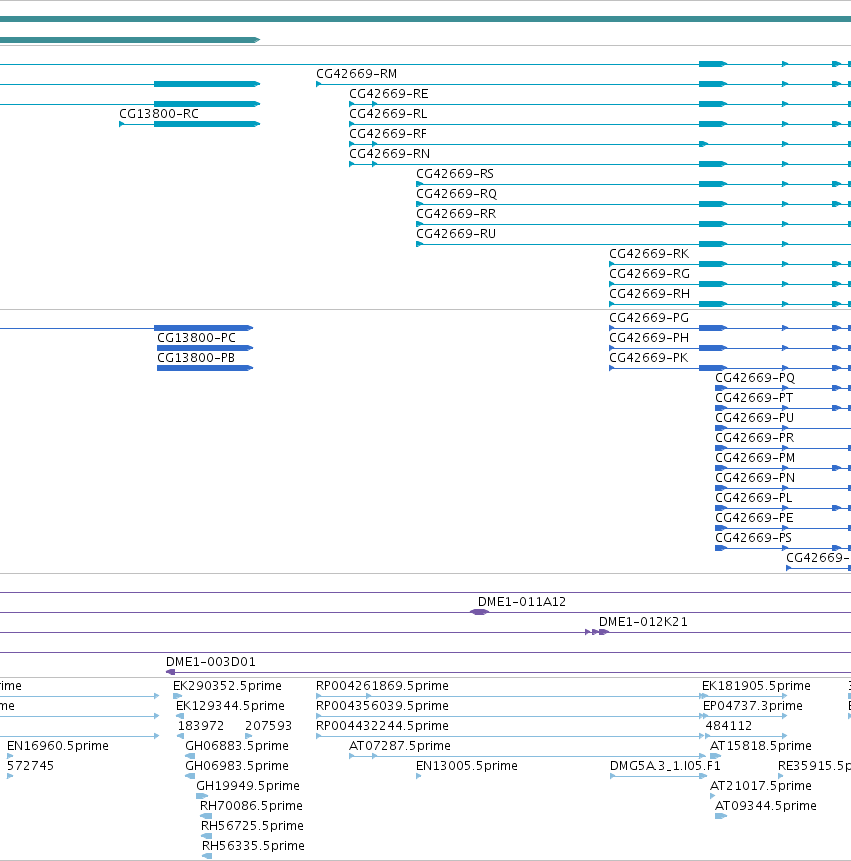Click the 207593 feature label
Screen dimensions: 851x861
(x=268, y=726)
